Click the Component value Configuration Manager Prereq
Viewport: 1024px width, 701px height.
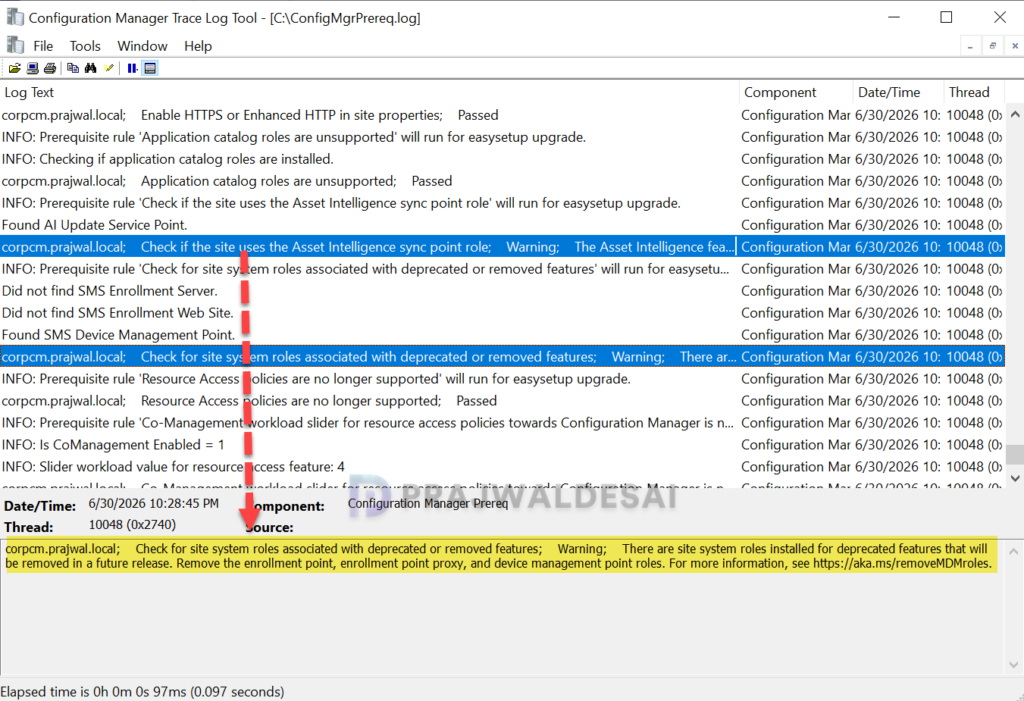tap(428, 503)
